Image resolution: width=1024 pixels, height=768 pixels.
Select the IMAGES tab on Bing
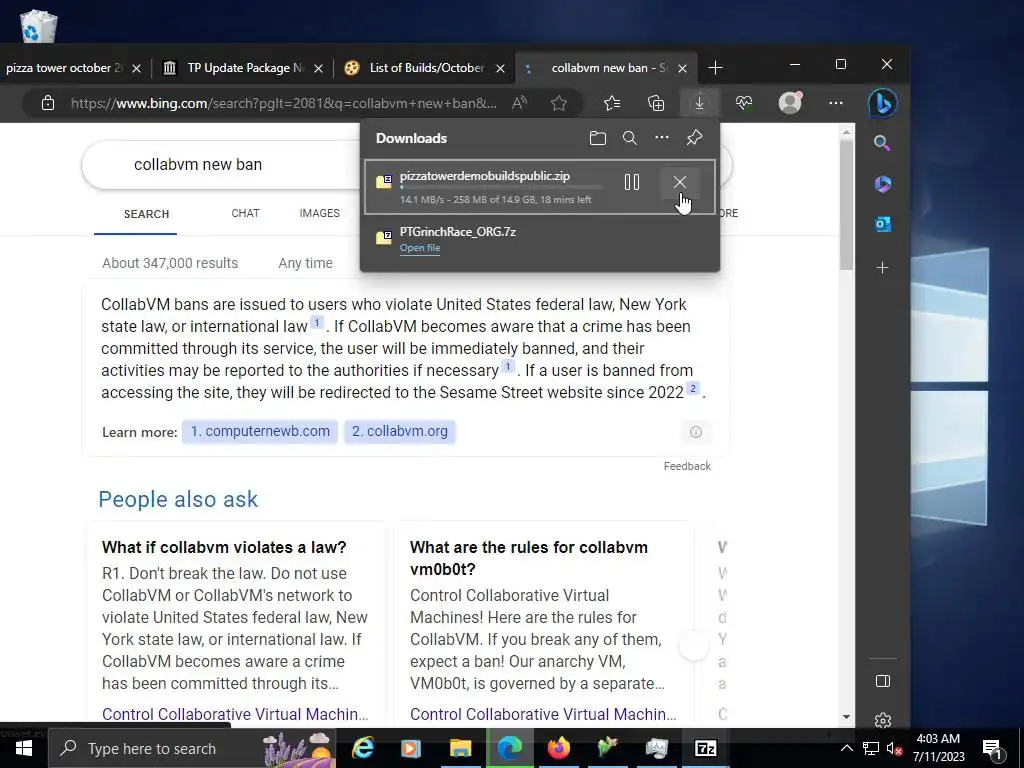[x=319, y=214]
